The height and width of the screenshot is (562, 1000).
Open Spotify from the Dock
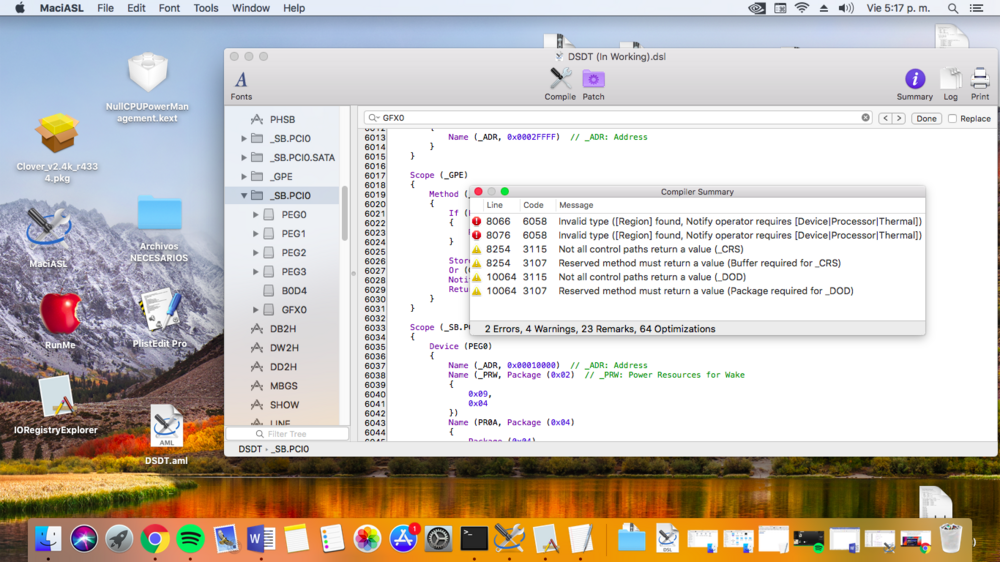point(190,539)
